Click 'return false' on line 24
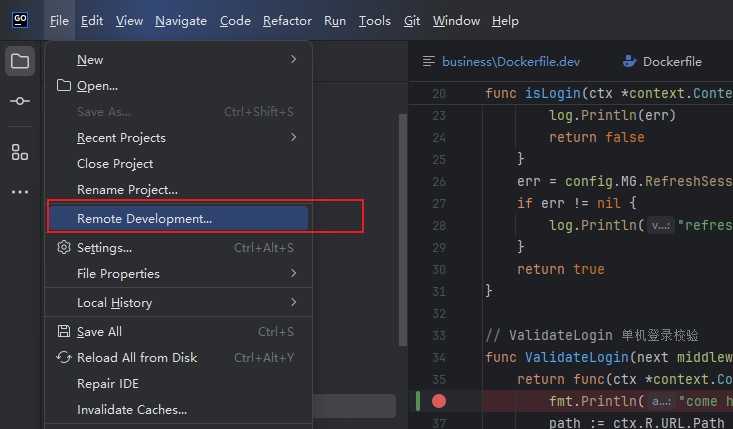The height and width of the screenshot is (429, 733). [596, 137]
